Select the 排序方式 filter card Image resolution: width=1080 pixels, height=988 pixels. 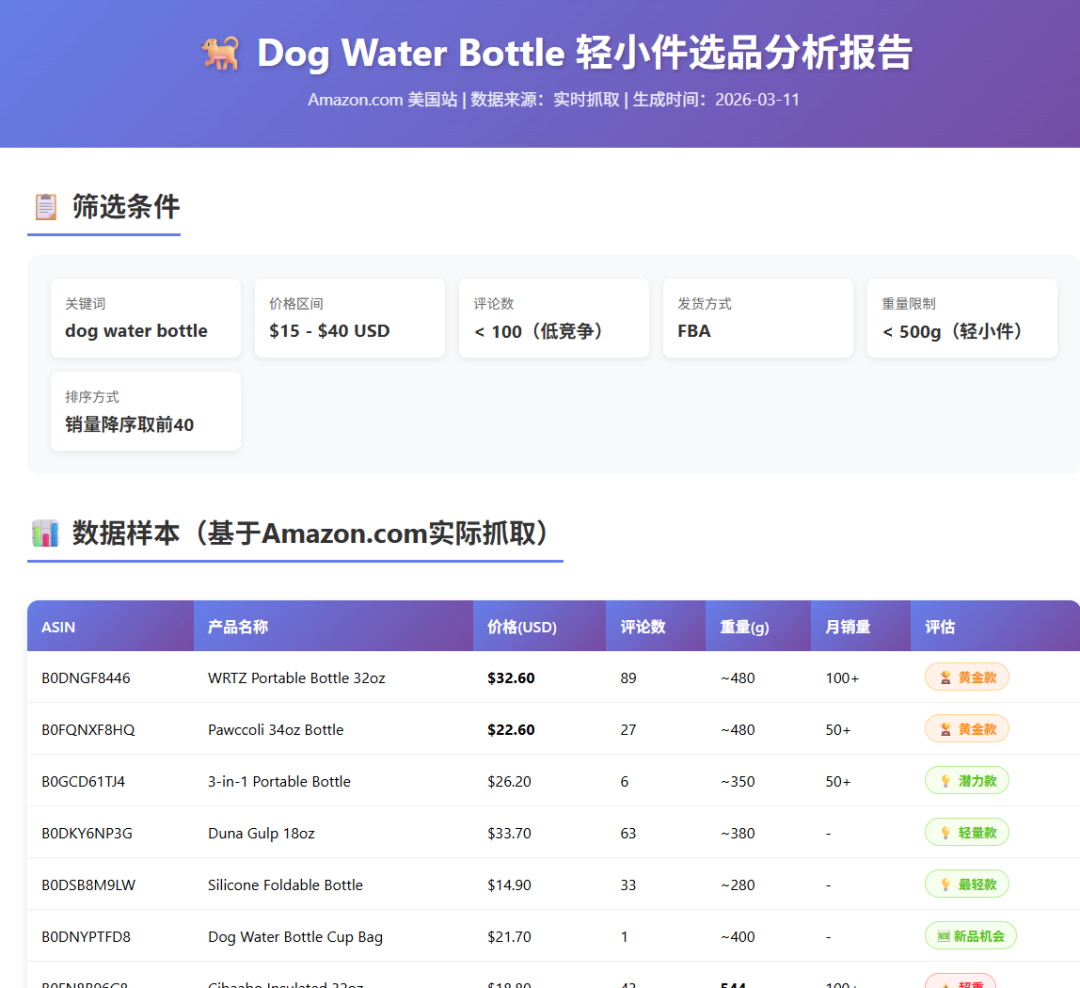146,411
